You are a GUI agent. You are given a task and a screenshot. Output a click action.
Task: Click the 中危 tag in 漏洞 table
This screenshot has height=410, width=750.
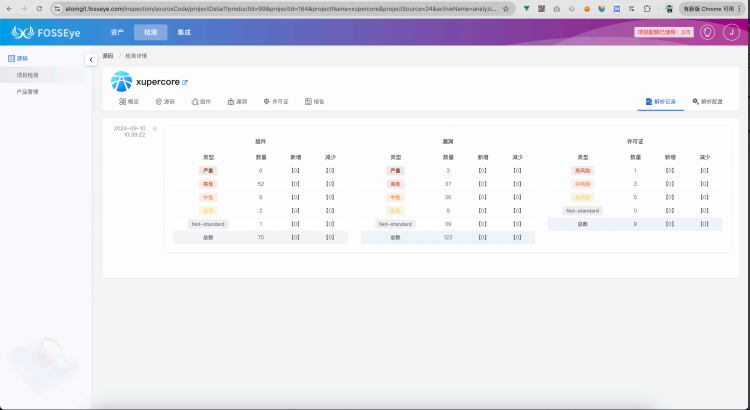point(395,197)
